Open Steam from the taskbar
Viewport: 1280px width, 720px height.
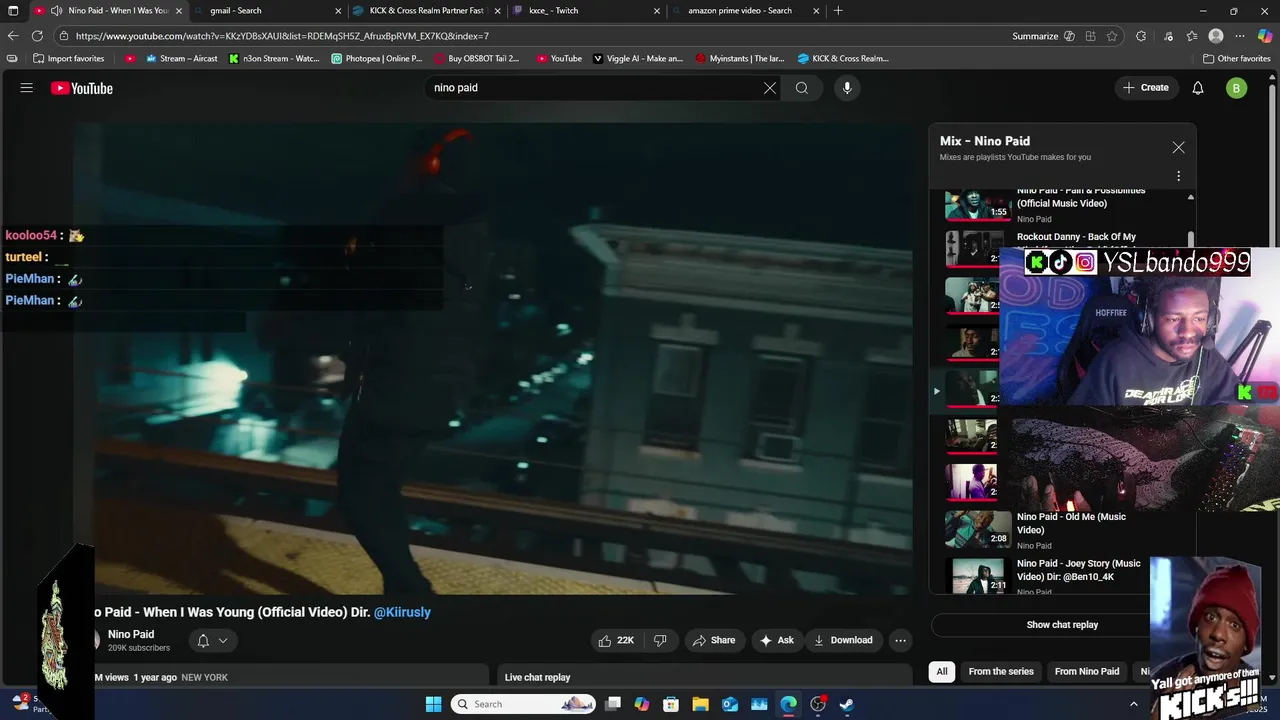[846, 704]
